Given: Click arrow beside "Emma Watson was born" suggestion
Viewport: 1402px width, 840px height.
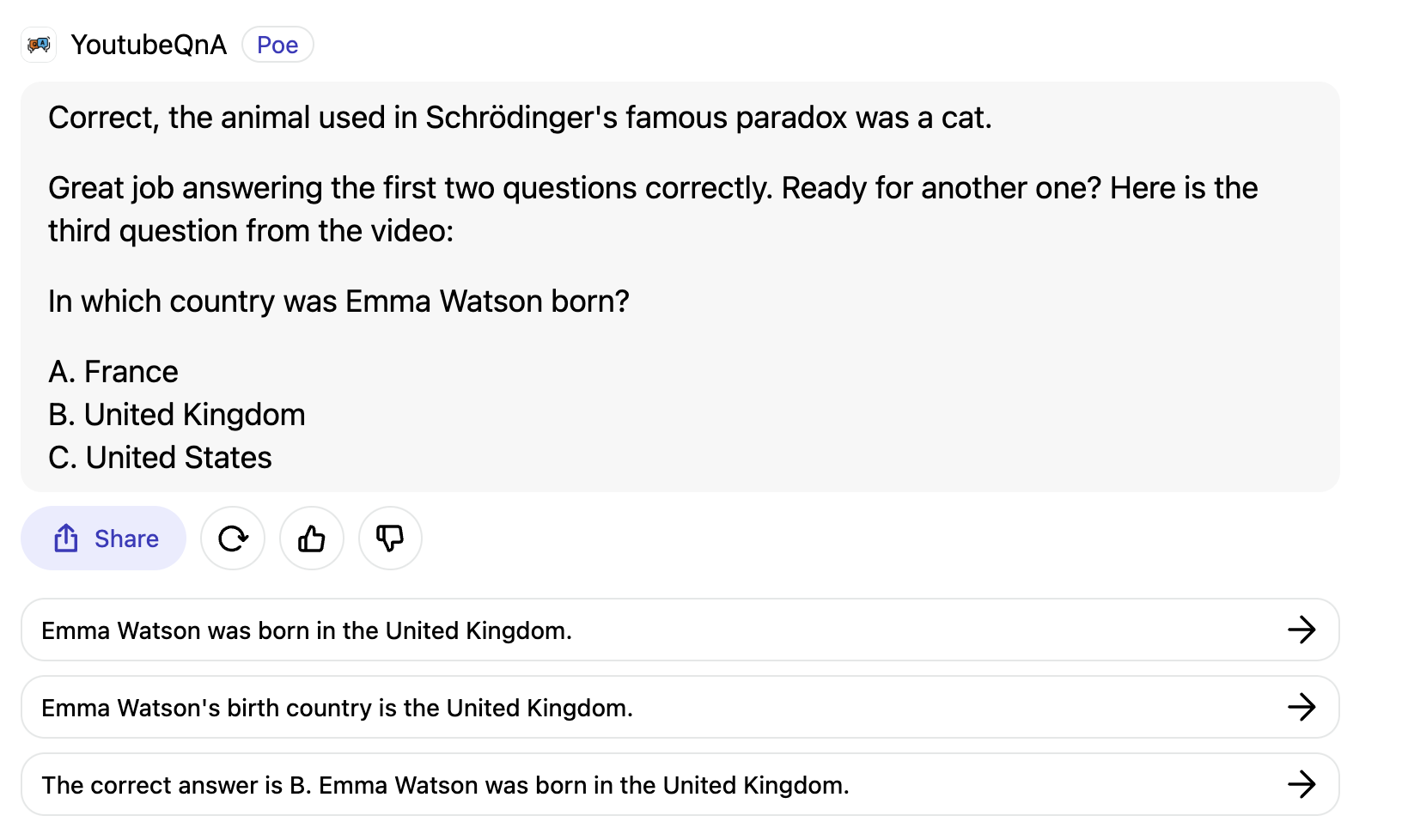Looking at the screenshot, I should tap(1301, 630).
